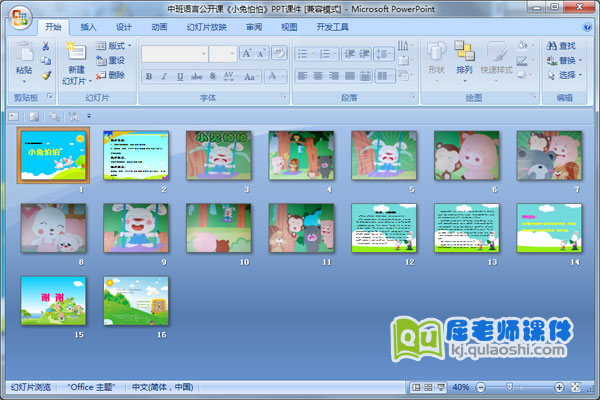This screenshot has width=600, height=400.
Task: Click the Copy icon in clipboard group
Action: [46, 60]
